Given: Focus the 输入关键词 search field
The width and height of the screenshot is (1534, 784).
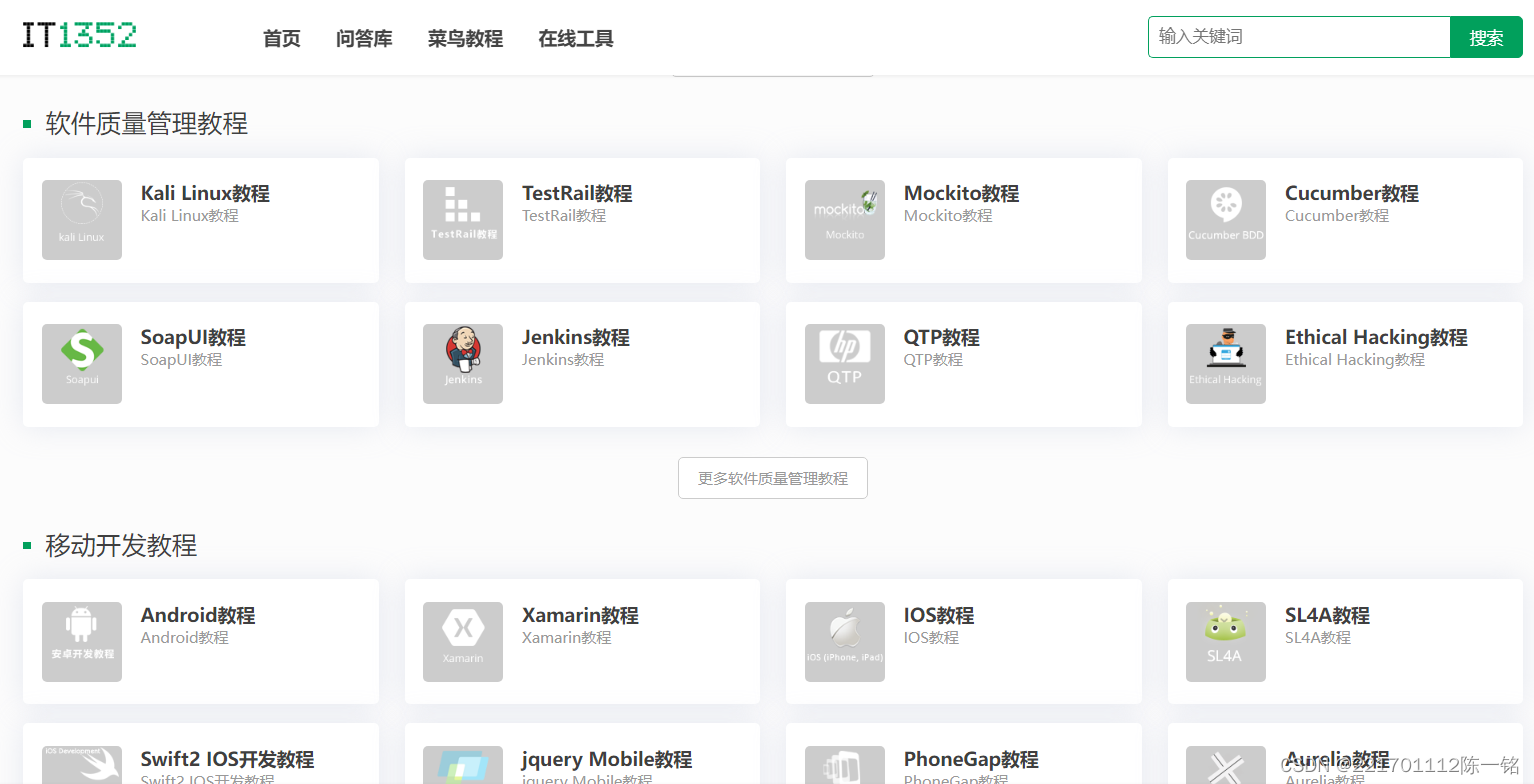Looking at the screenshot, I should (x=1299, y=37).
